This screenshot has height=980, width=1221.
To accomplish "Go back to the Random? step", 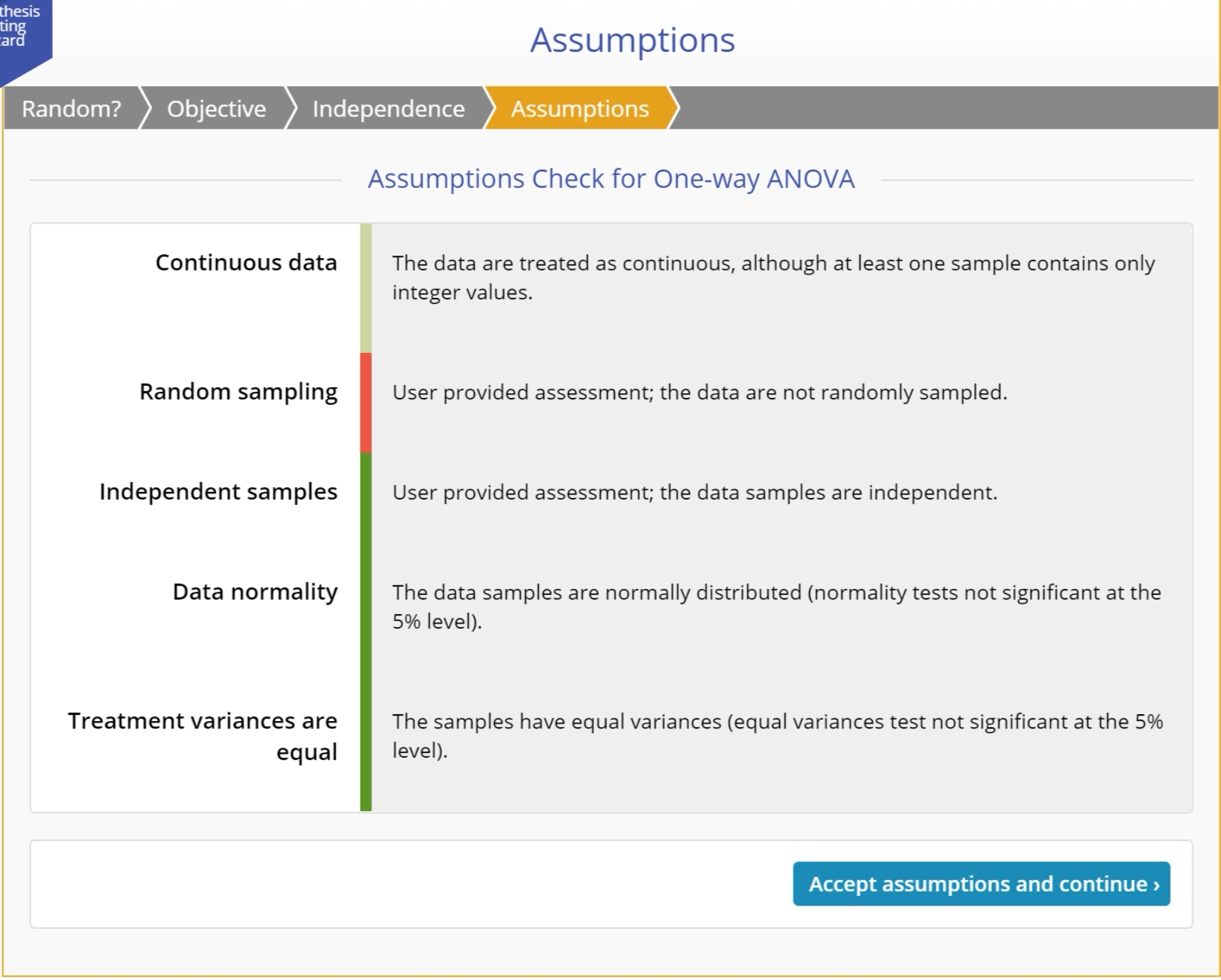I will (x=72, y=109).
